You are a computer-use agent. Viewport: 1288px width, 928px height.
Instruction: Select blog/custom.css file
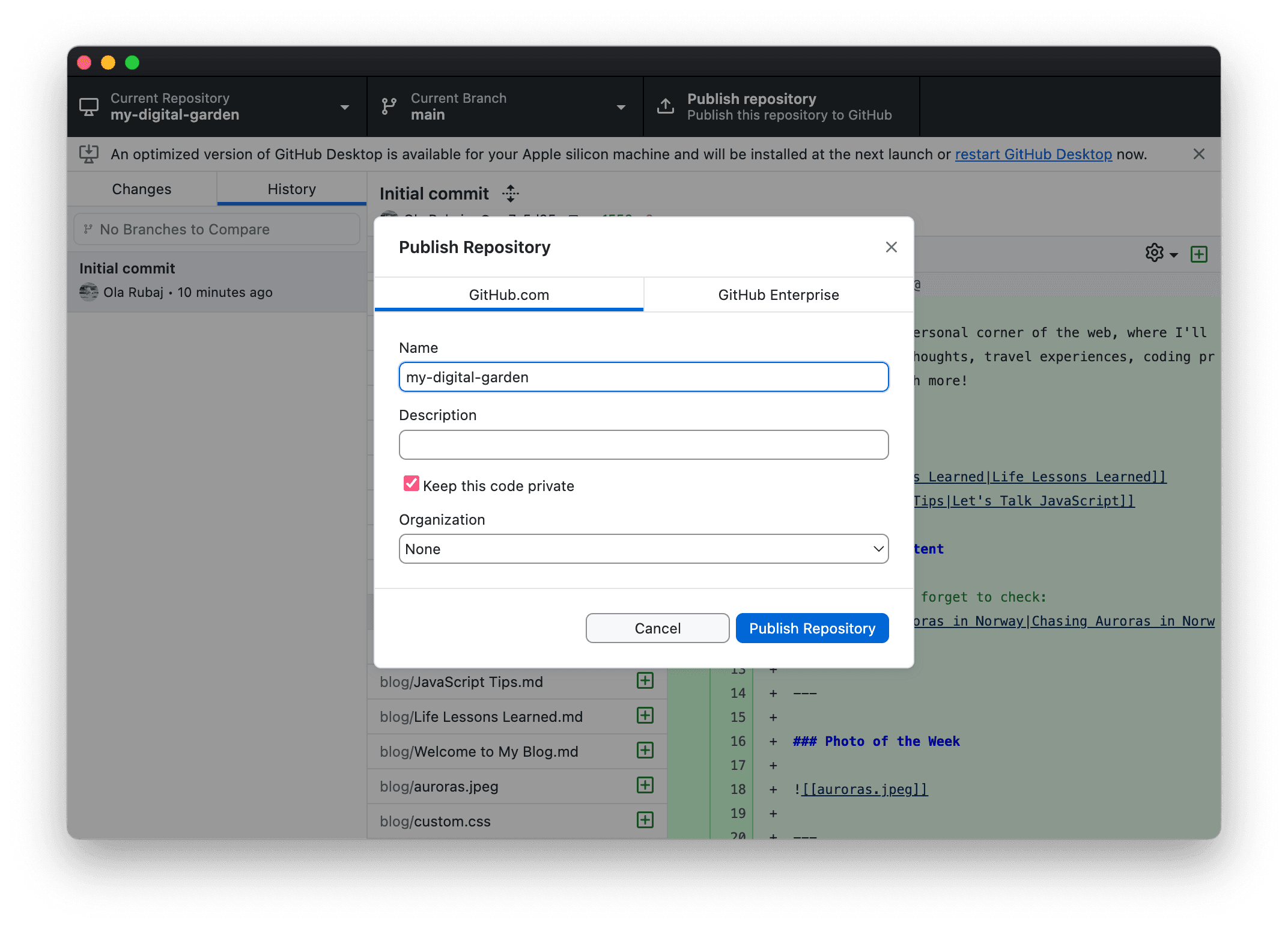(517, 821)
